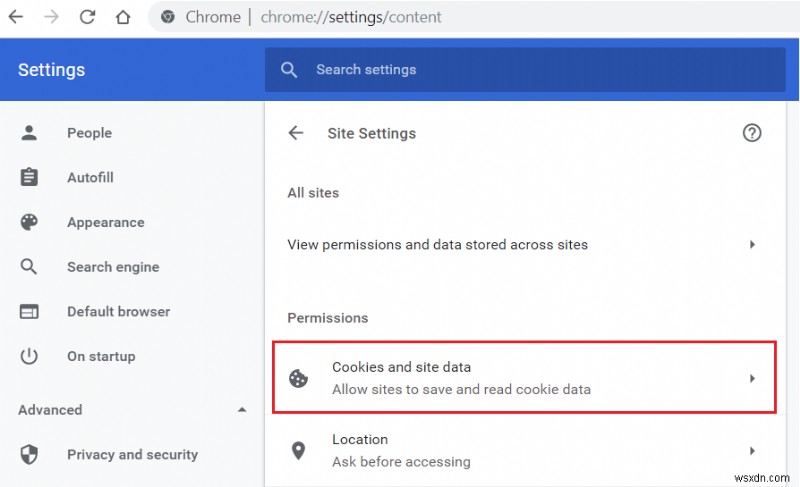Select Autofill in the sidebar

coord(90,178)
